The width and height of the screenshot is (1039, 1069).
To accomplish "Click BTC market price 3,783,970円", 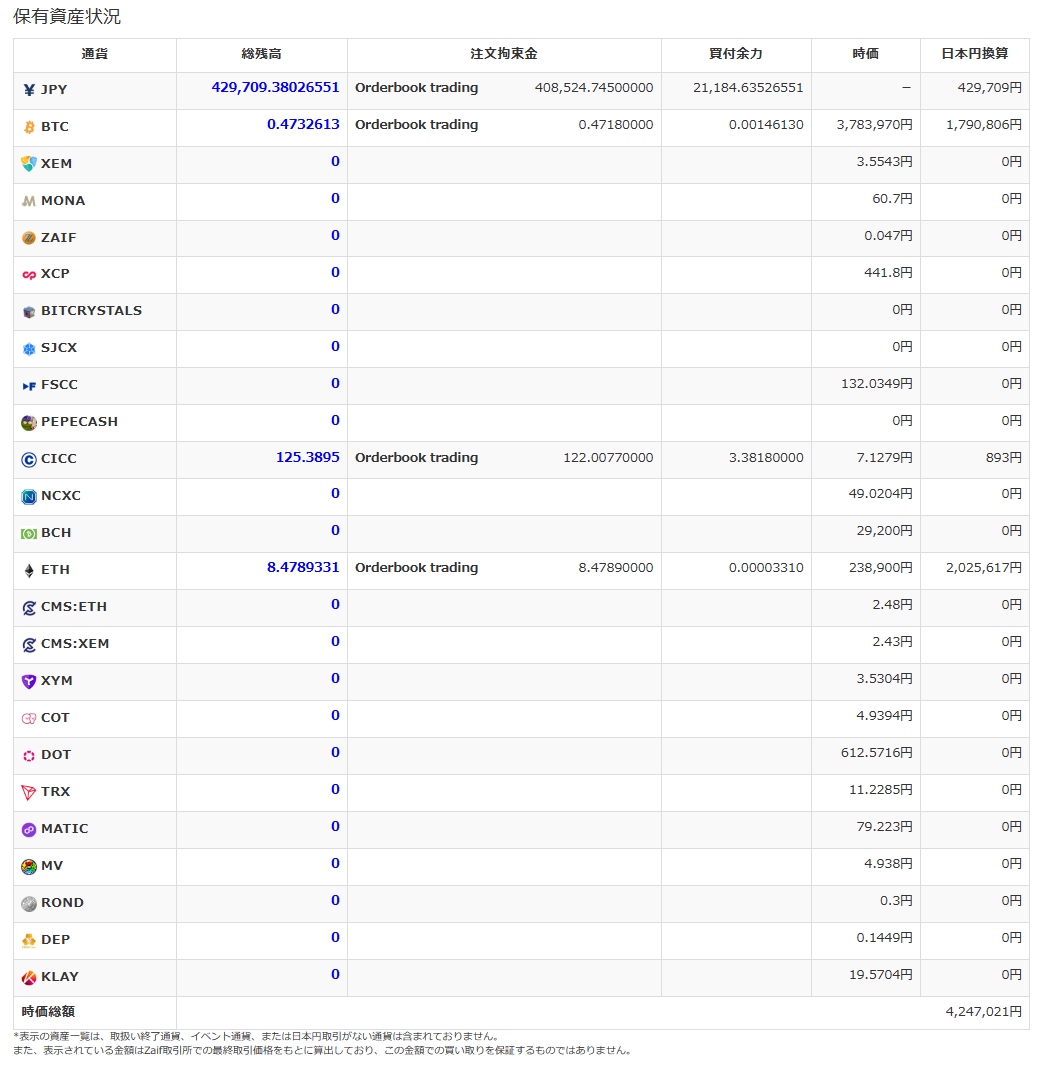I will pos(875,125).
